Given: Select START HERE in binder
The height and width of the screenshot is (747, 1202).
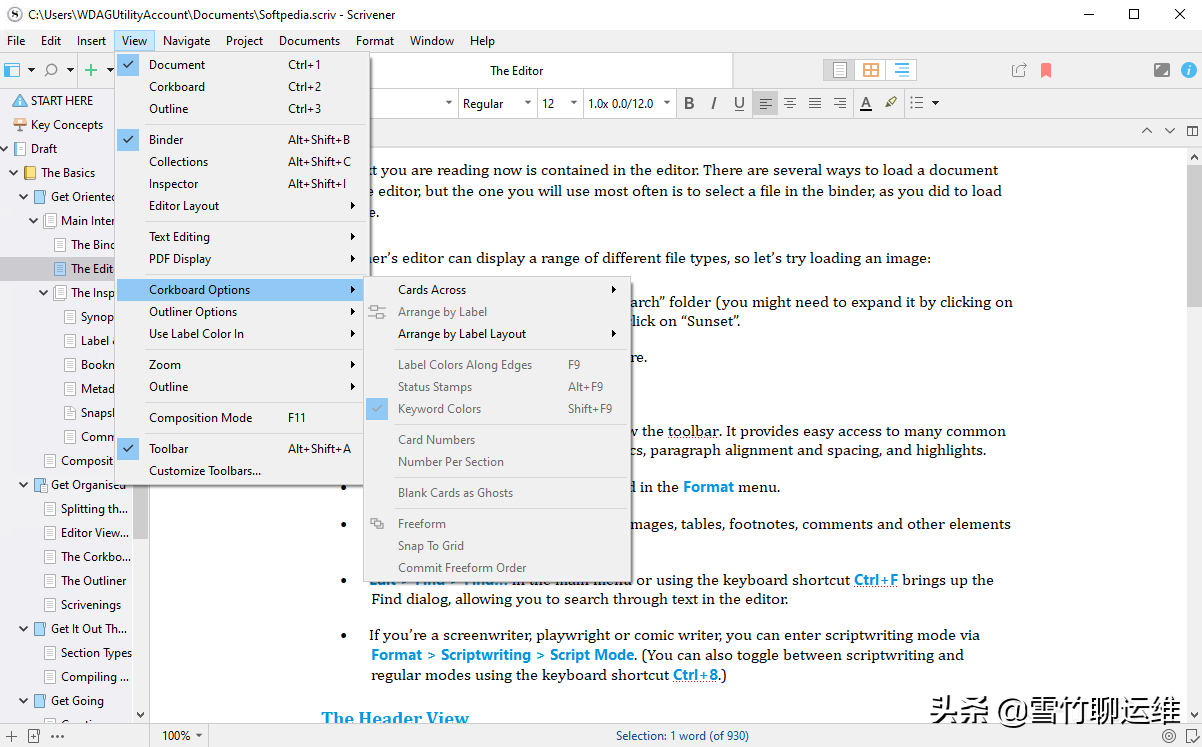Looking at the screenshot, I should (x=62, y=101).
